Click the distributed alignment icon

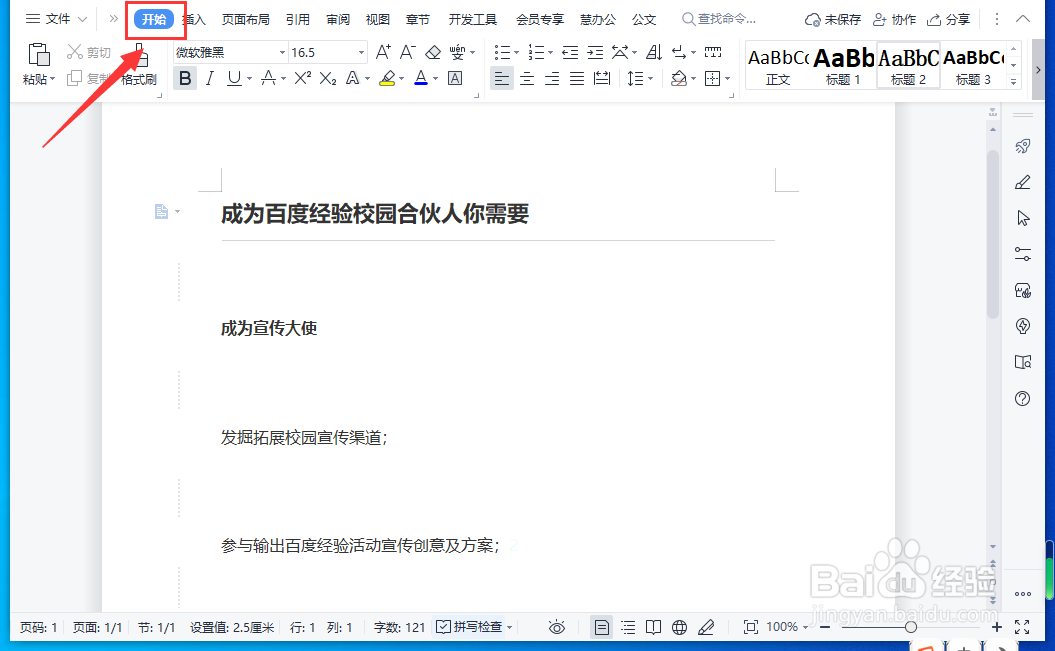coord(602,78)
